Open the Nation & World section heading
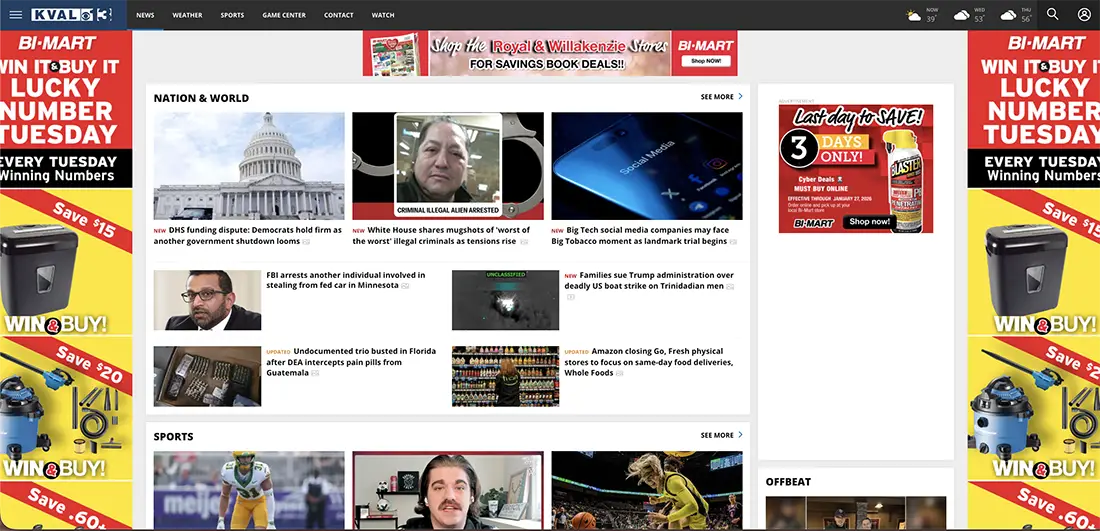The image size is (1100, 531). point(201,98)
